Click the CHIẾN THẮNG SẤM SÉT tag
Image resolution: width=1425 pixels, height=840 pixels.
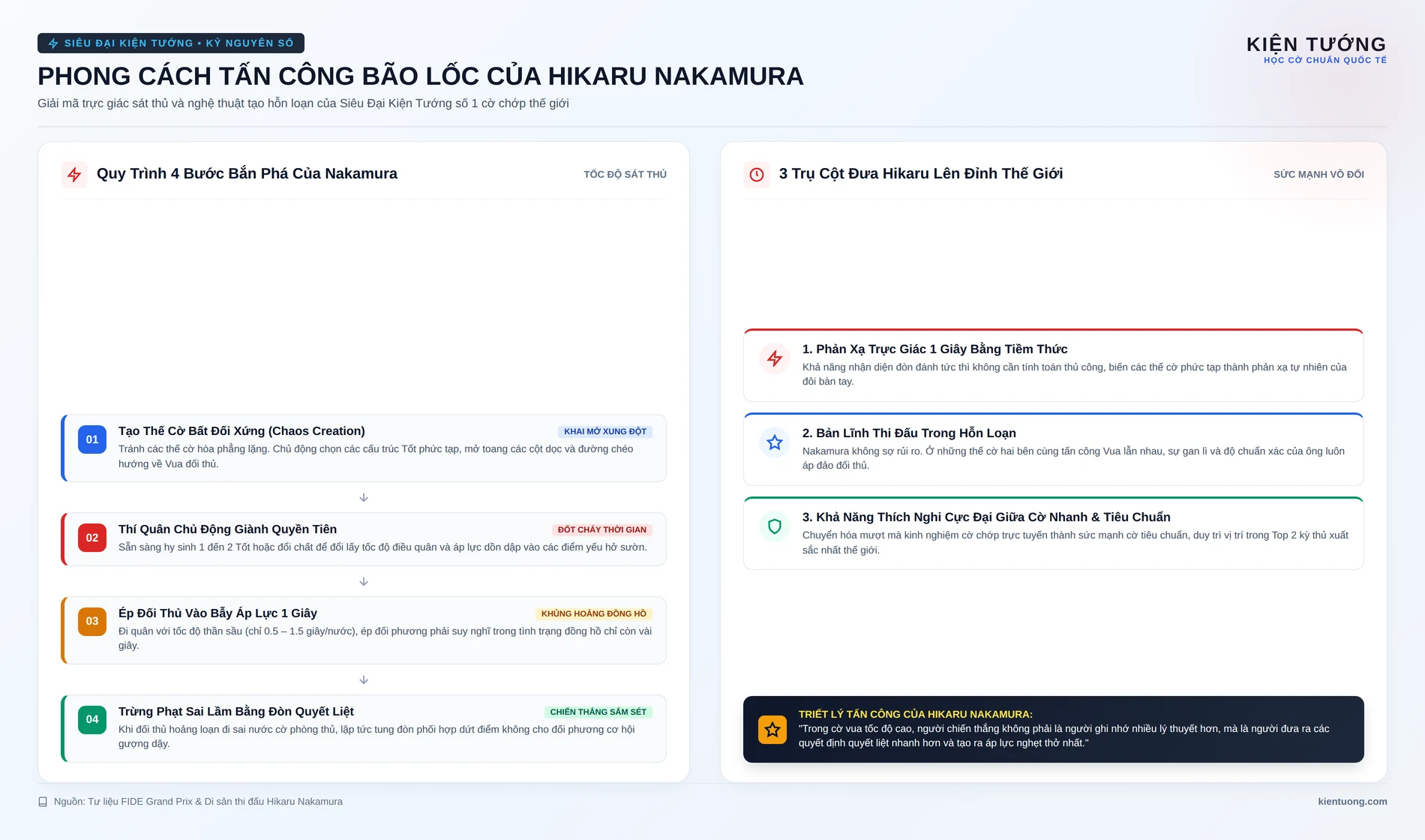point(598,712)
